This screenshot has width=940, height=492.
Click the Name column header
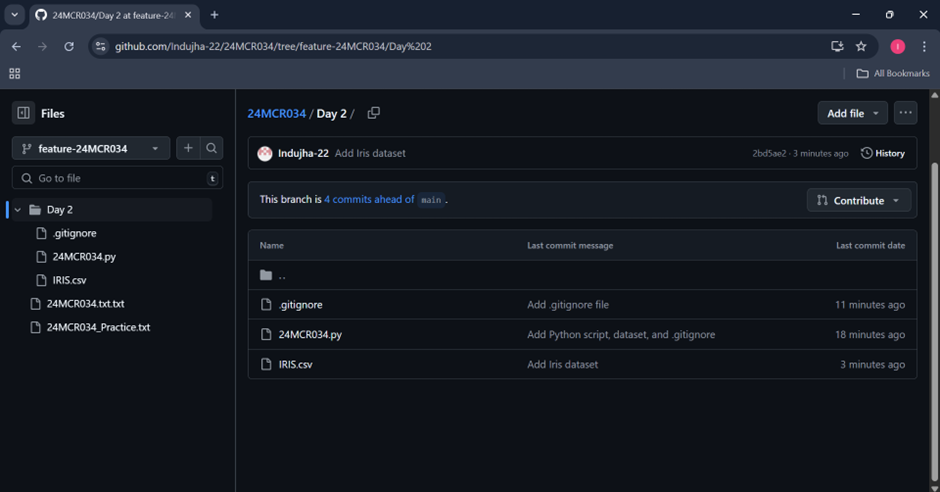point(272,246)
